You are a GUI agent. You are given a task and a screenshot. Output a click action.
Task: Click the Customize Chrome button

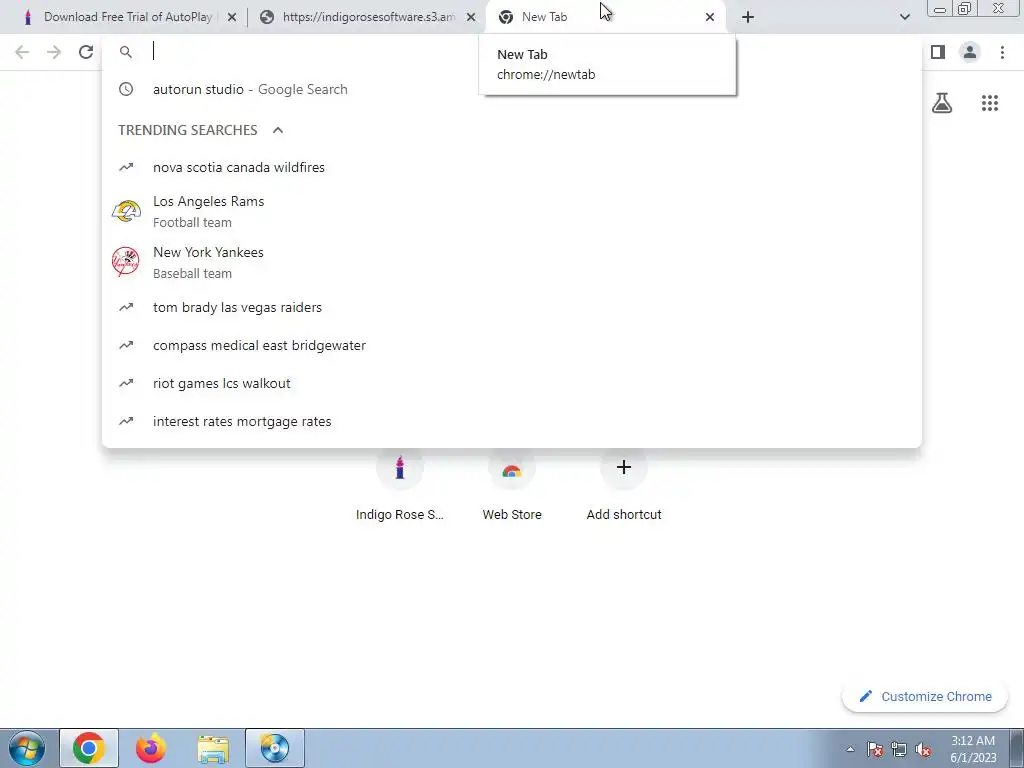pos(925,697)
